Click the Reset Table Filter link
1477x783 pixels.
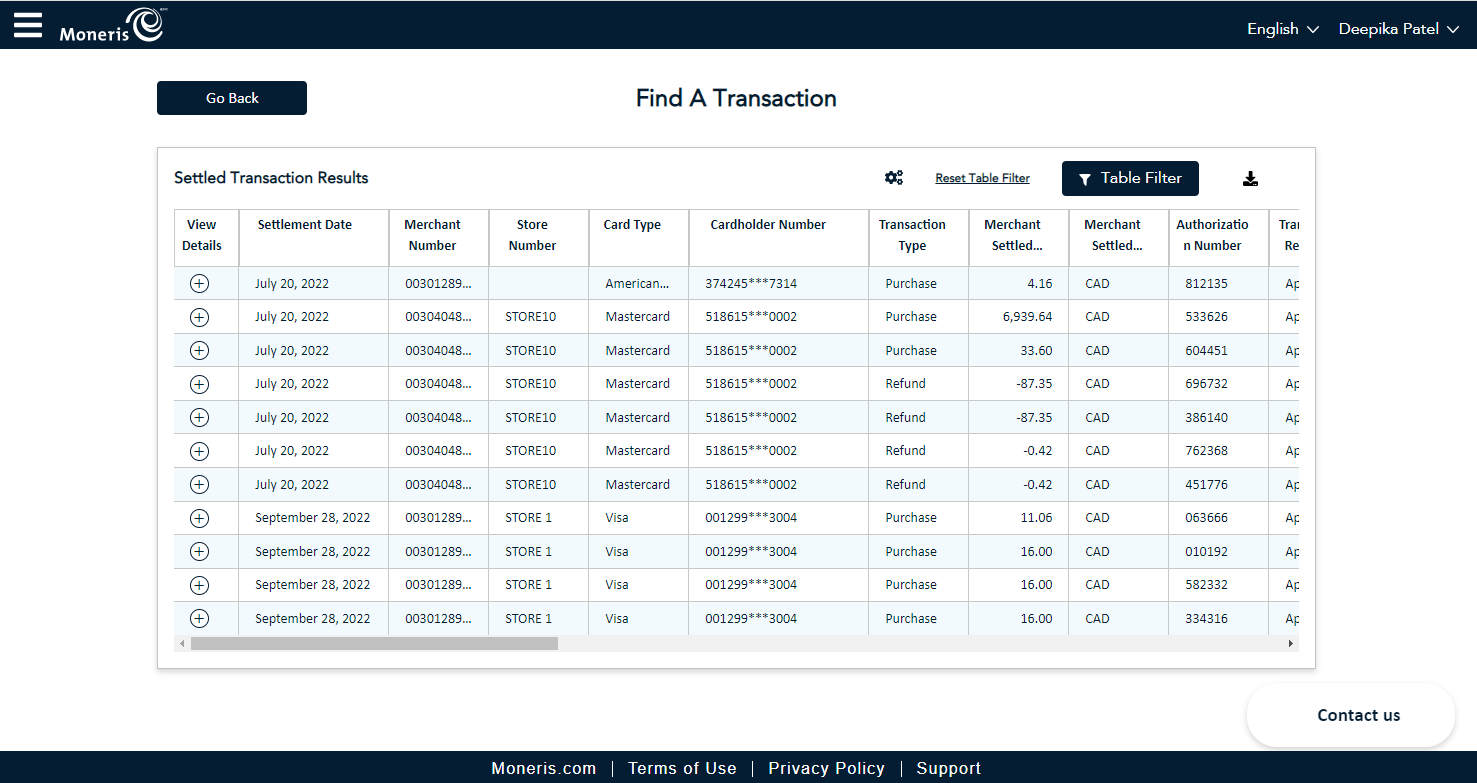click(982, 178)
